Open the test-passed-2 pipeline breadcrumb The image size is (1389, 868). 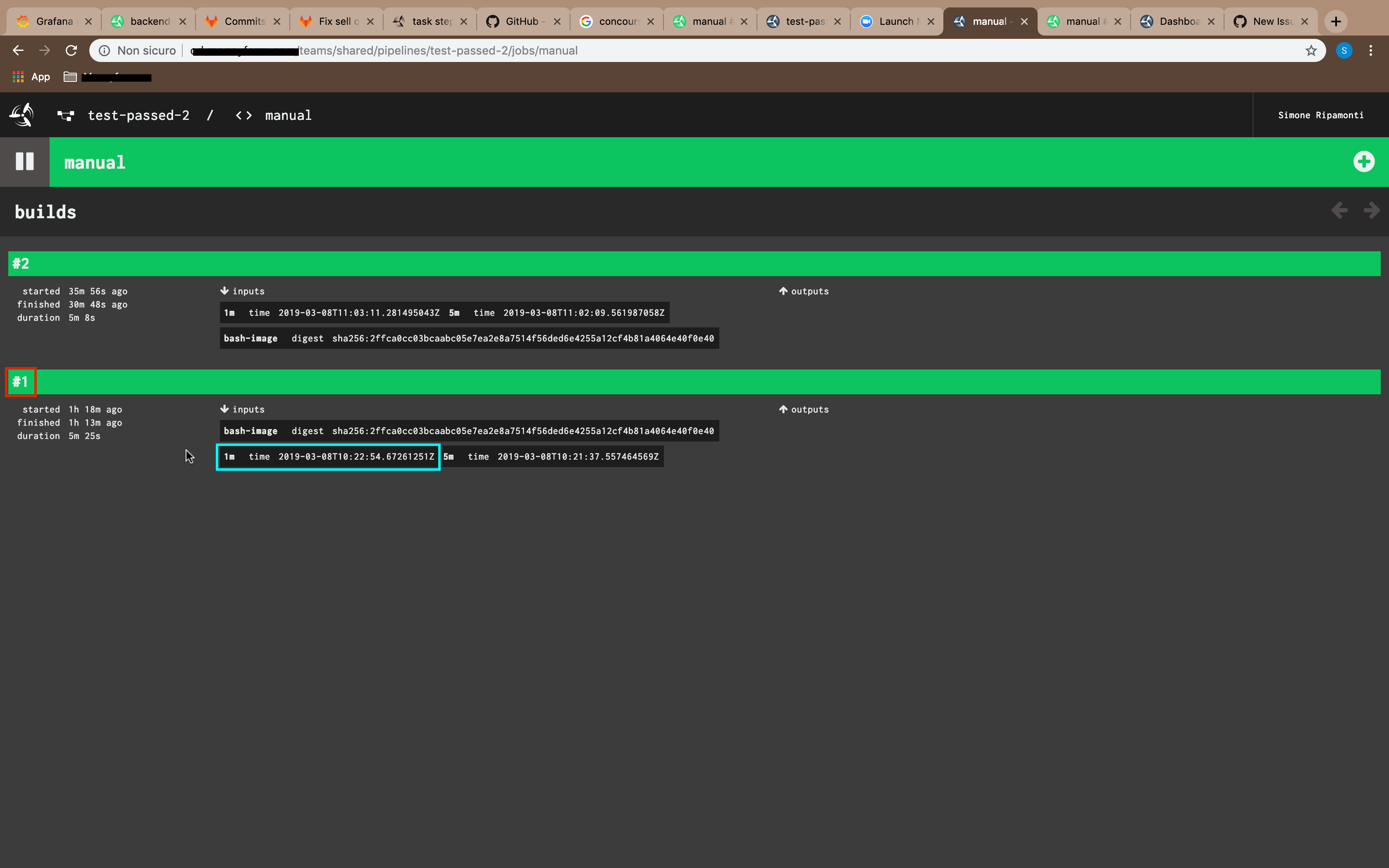coord(123,115)
